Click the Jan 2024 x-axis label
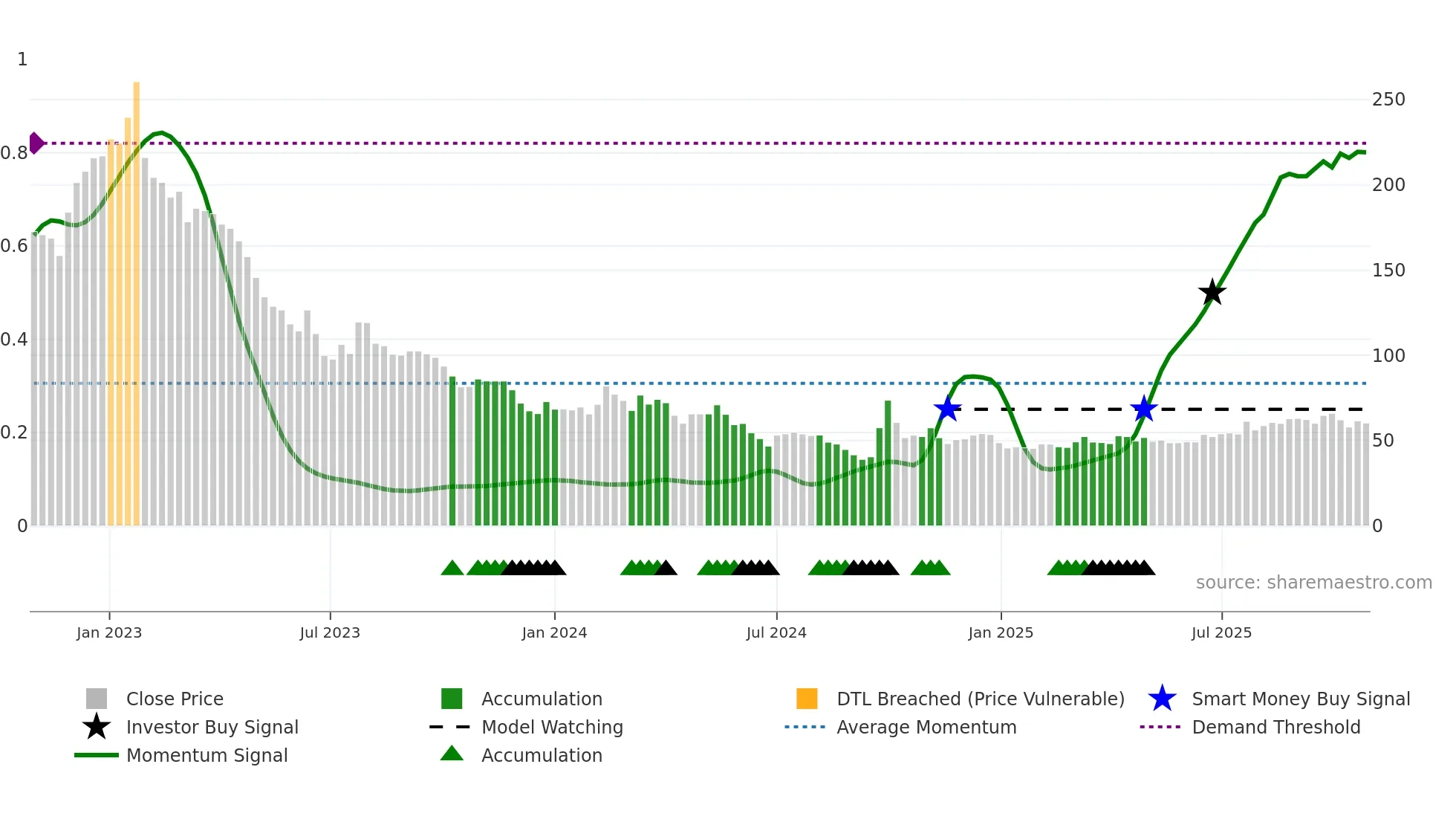This screenshot has height=819, width=1456. pos(554,632)
